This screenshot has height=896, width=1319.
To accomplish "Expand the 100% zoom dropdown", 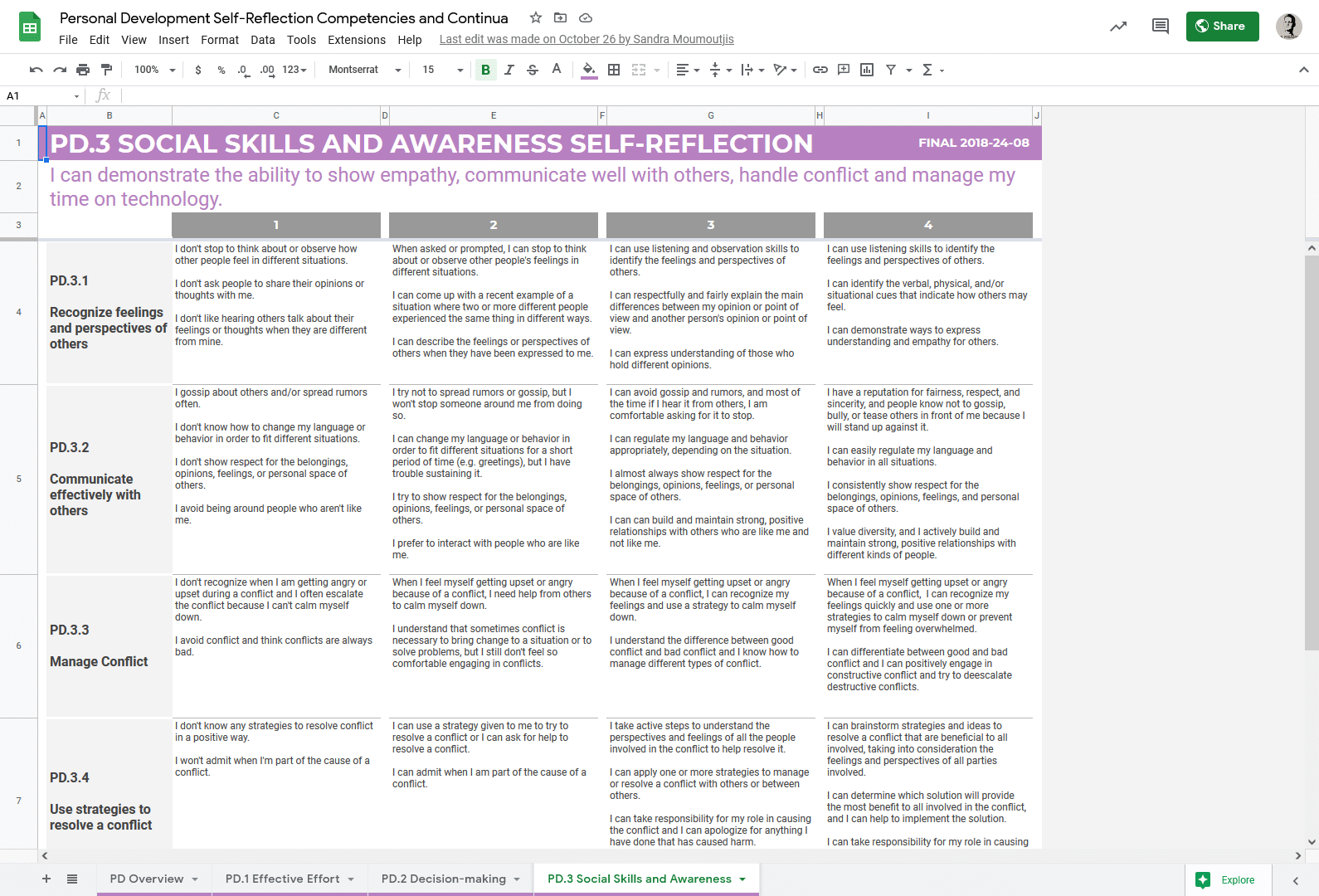I will pos(155,70).
